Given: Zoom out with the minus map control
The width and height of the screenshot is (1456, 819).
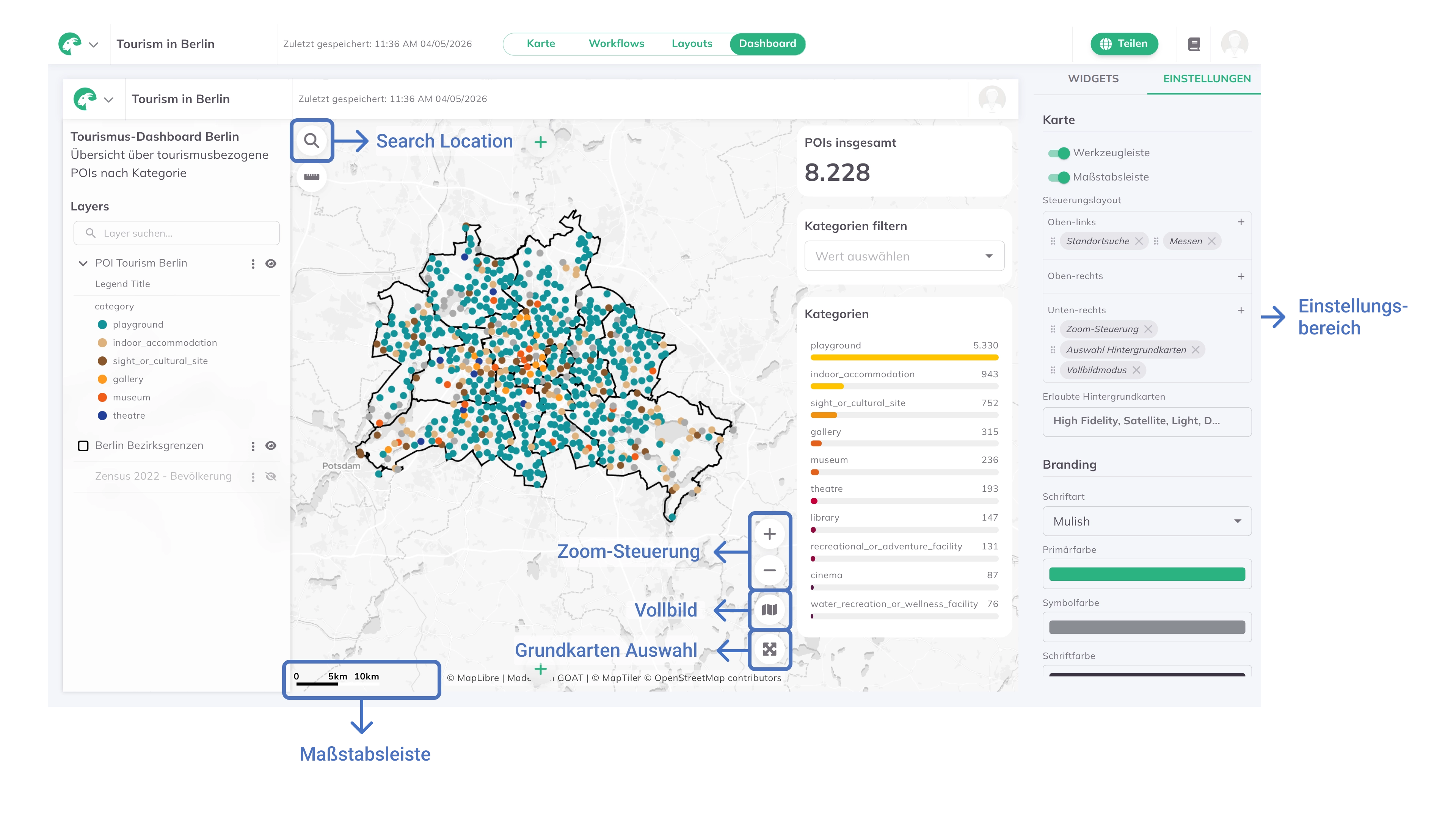Looking at the screenshot, I should [769, 570].
